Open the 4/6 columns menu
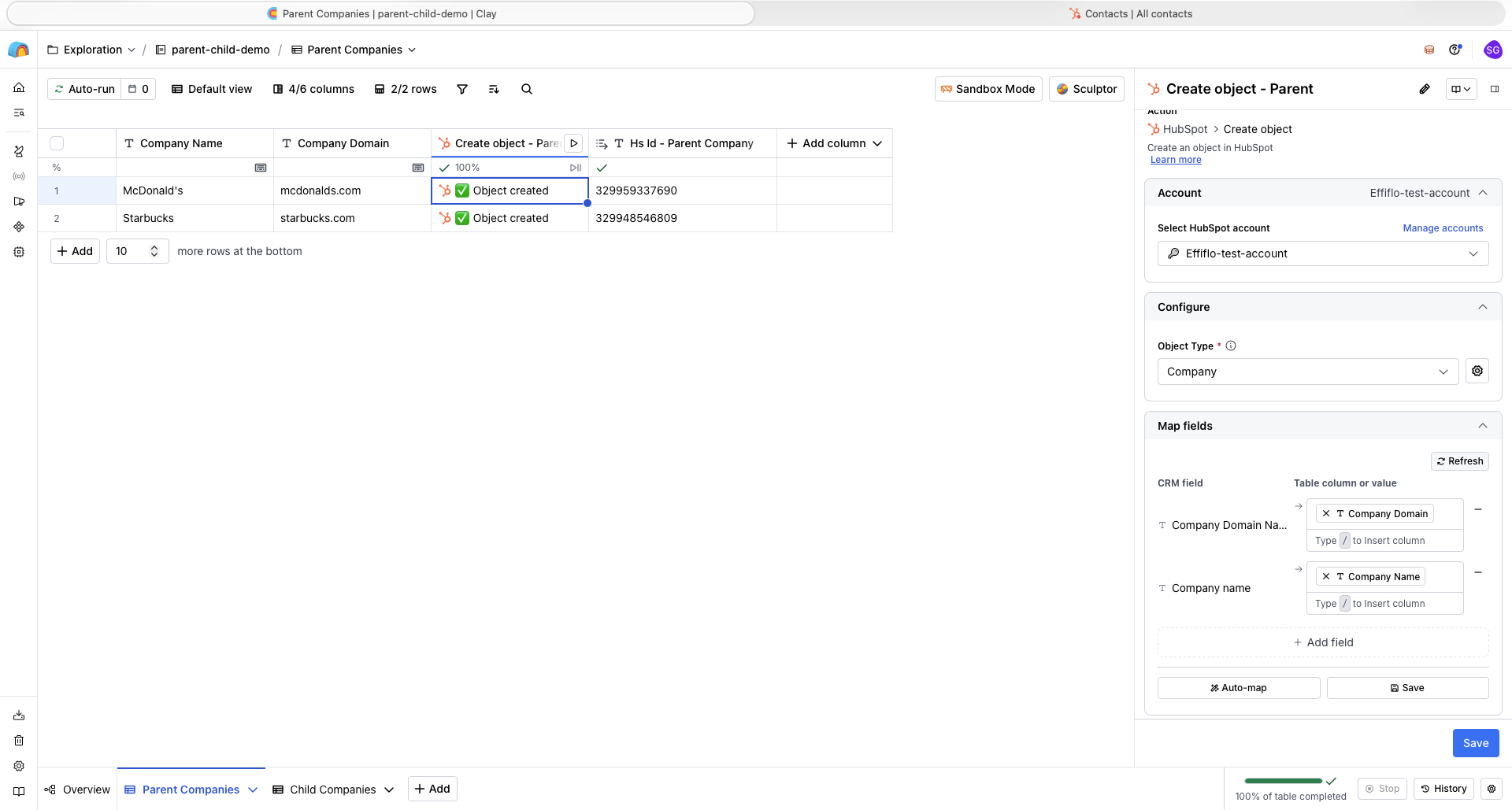 [313, 89]
